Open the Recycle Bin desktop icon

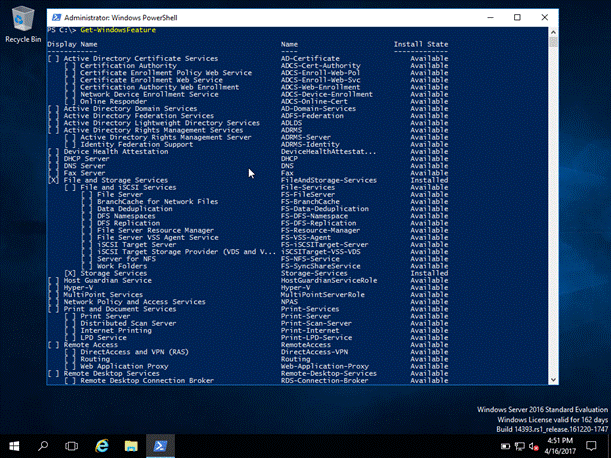23,24
